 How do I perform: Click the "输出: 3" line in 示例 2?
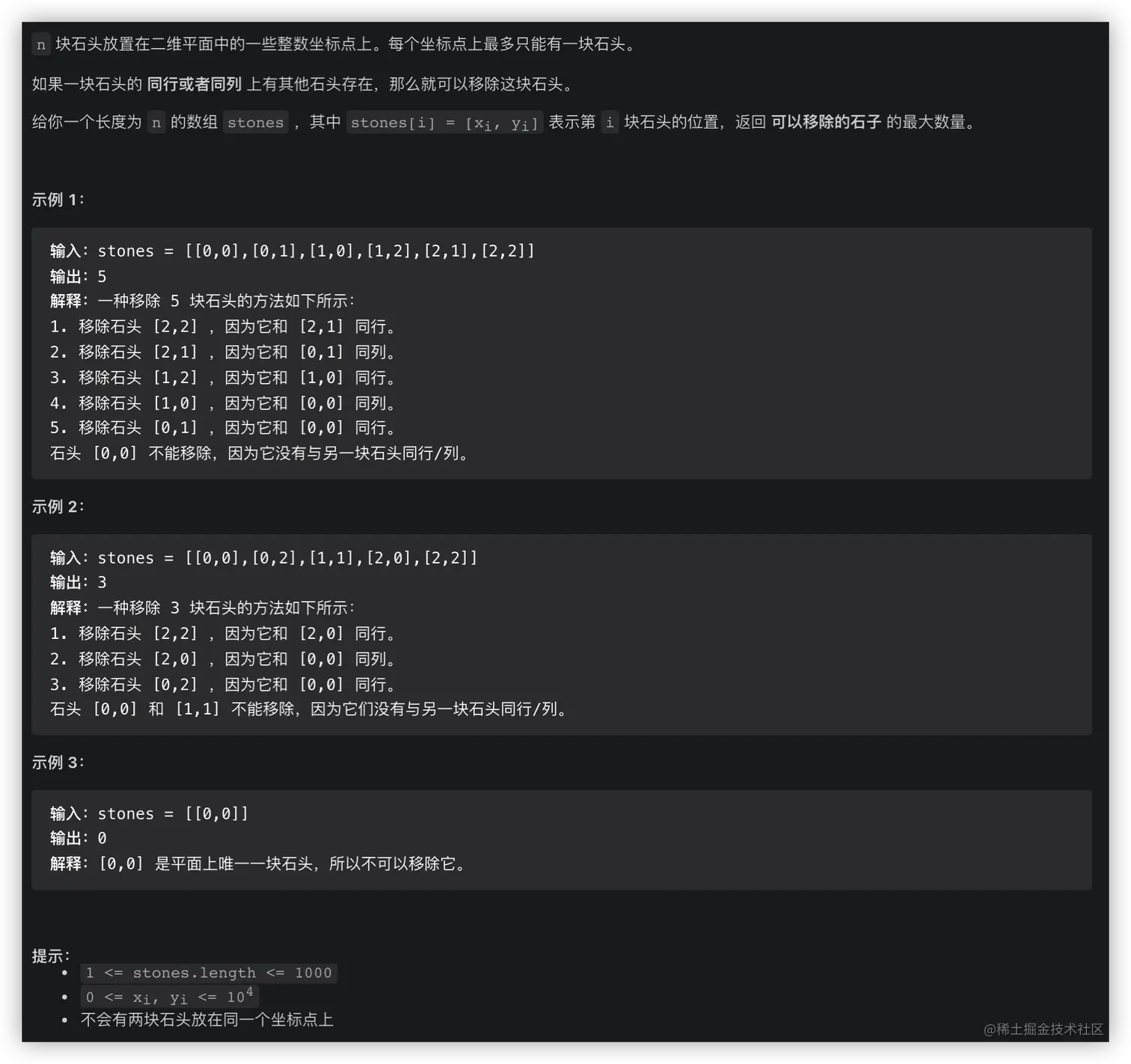point(79,583)
